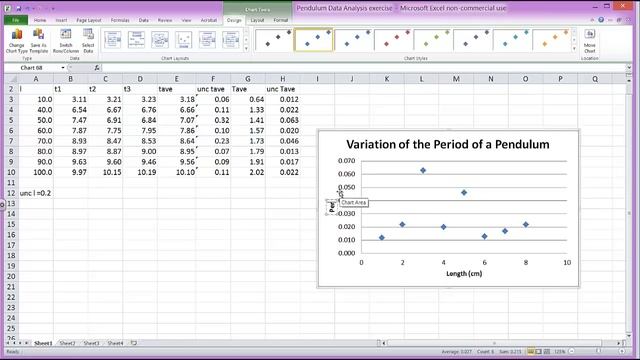Open Customize Quick Access Toolbar dropdown
This screenshot has height=360, width=640.
[53, 9]
